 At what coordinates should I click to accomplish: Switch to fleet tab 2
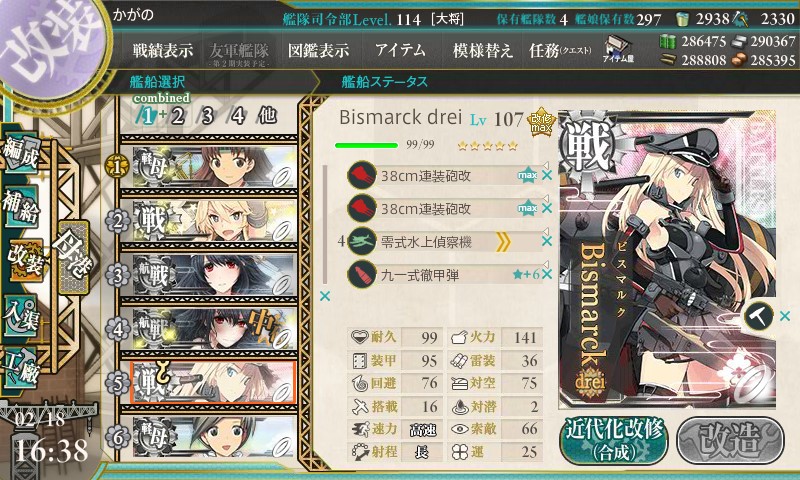point(177,116)
